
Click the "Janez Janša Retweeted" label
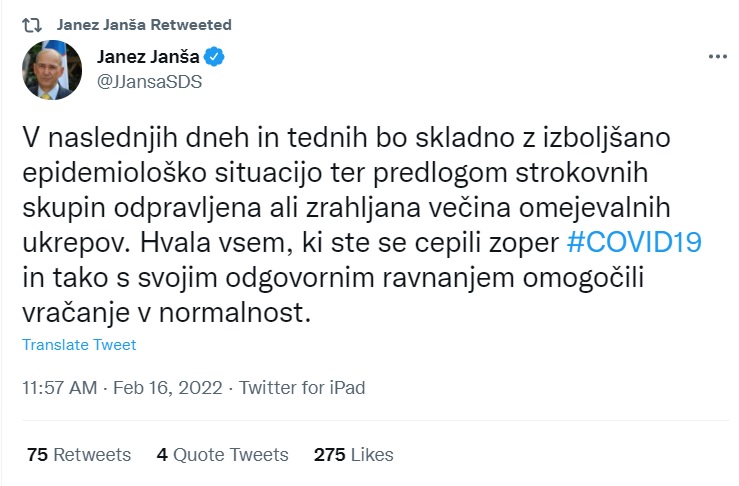144,23
